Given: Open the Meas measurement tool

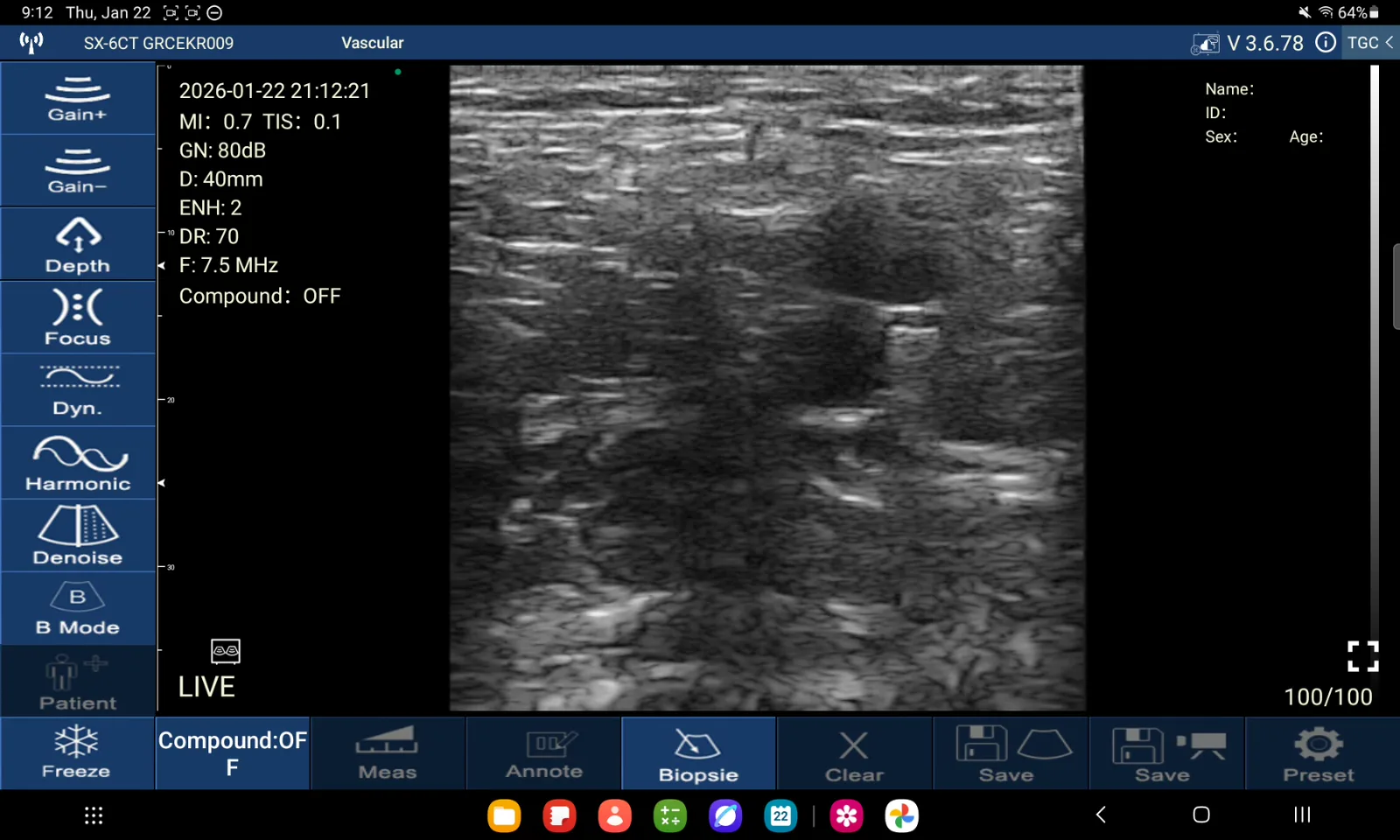Looking at the screenshot, I should point(388,753).
